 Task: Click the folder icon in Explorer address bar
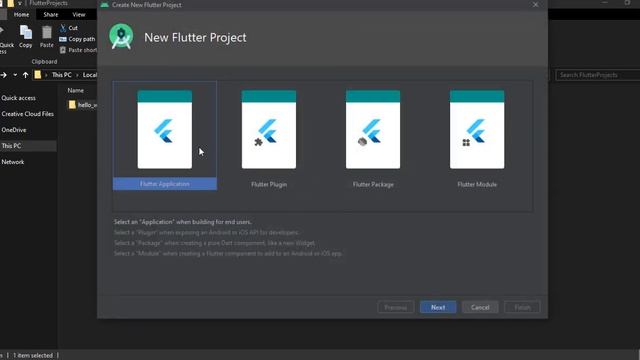38,75
